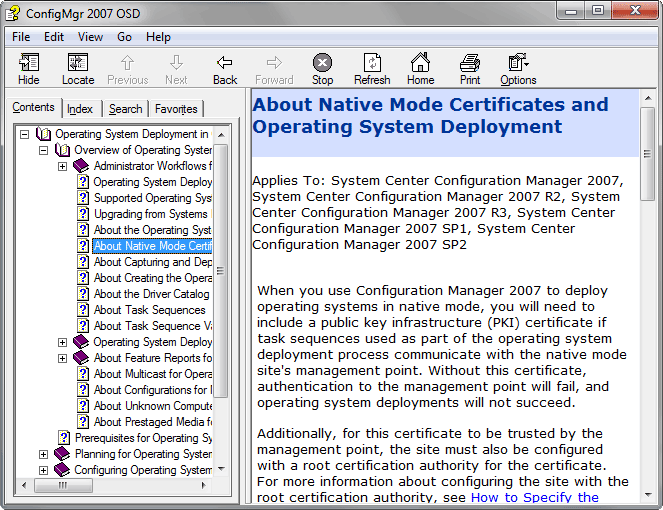Switch to the Search tab

click(x=125, y=109)
